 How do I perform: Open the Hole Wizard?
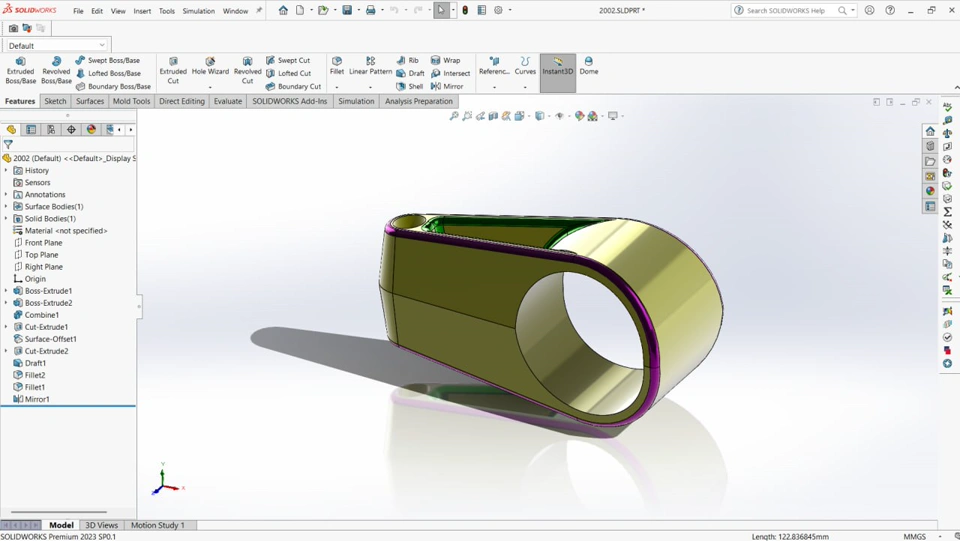210,66
